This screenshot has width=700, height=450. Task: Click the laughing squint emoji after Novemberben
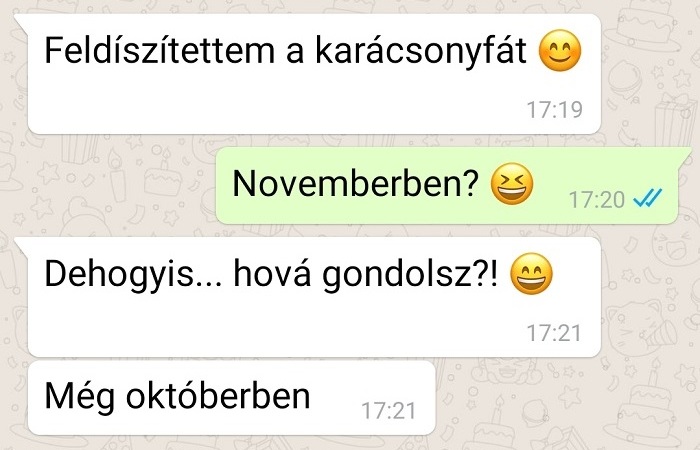click(512, 184)
